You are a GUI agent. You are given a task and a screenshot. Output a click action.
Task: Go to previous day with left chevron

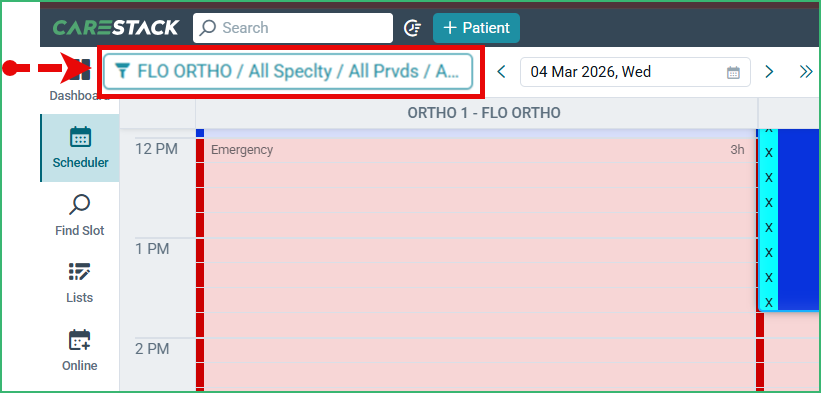[501, 72]
